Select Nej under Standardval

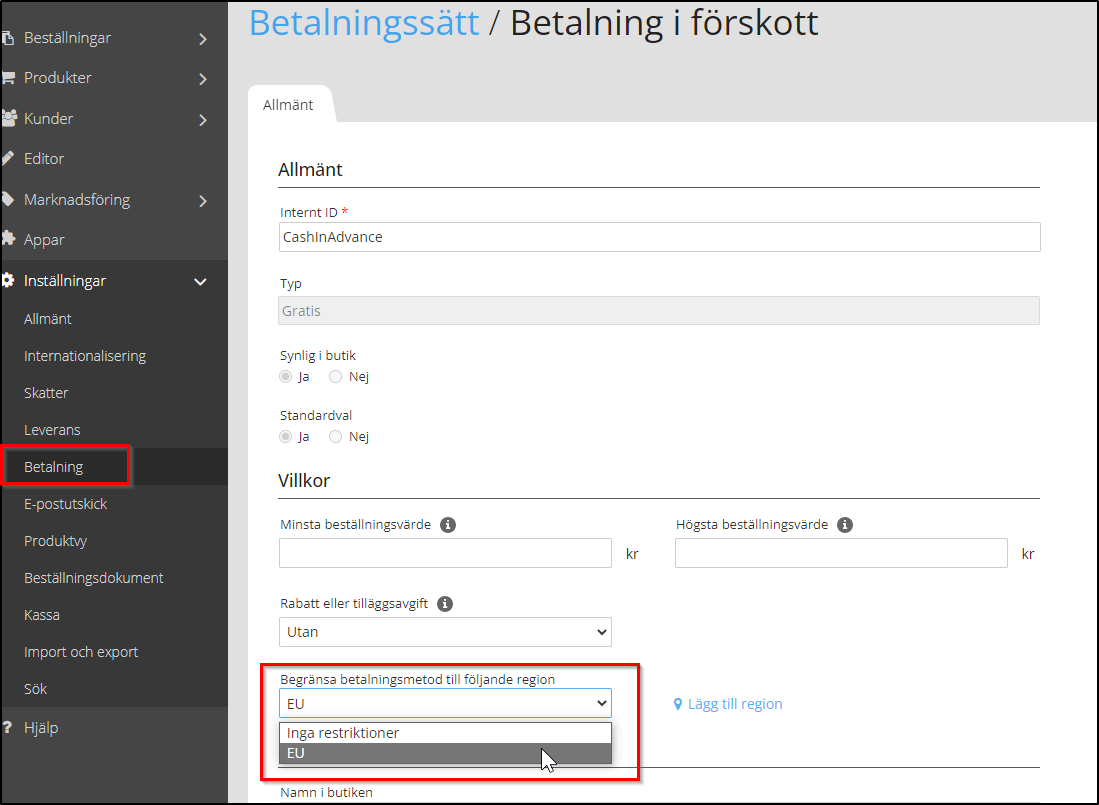pyautogui.click(x=336, y=437)
